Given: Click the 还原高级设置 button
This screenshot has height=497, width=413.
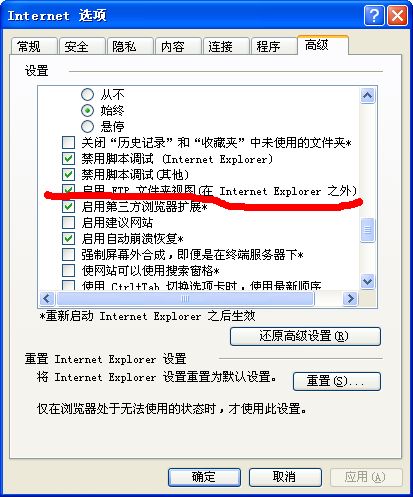Looking at the screenshot, I should point(305,336).
